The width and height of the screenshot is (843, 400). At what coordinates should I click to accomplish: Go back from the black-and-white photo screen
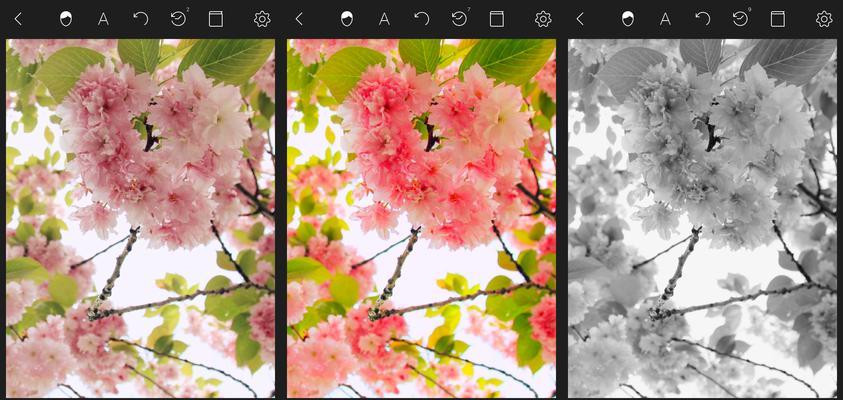[x=580, y=19]
